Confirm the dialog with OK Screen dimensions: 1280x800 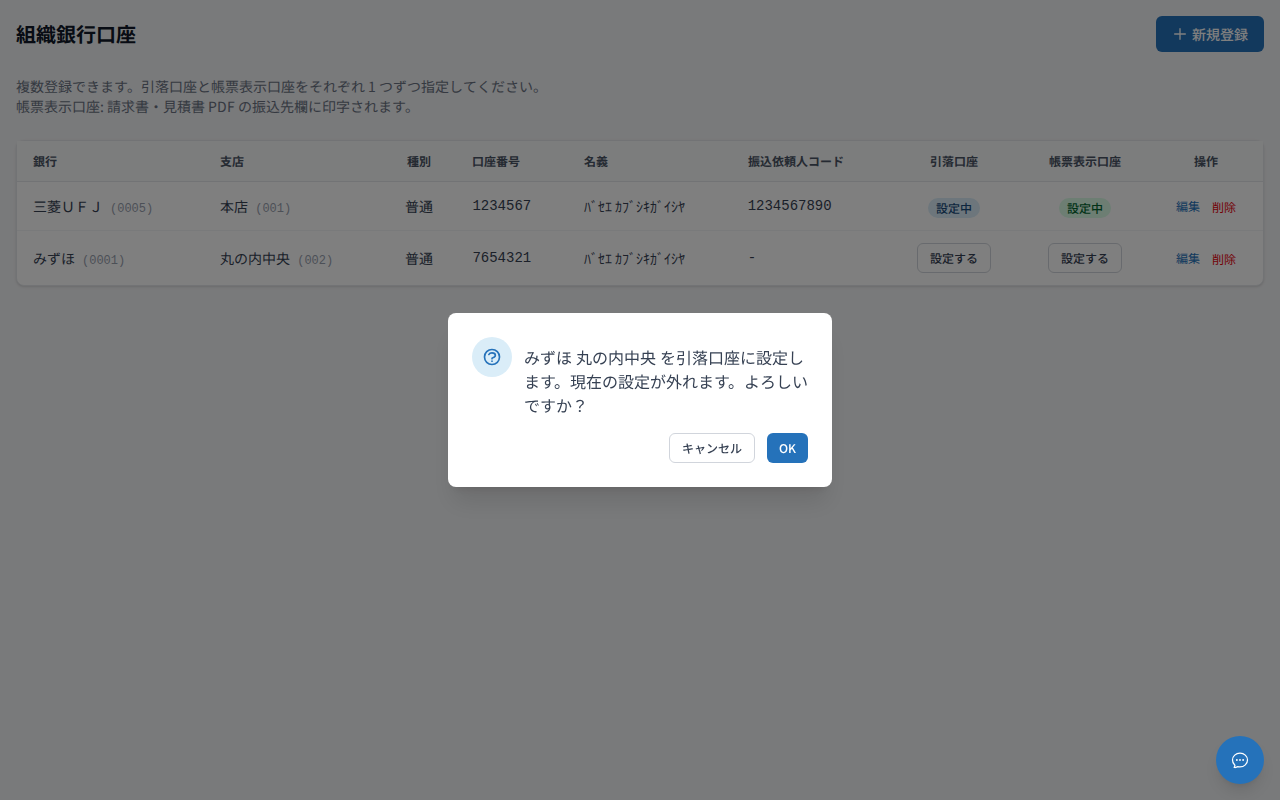tap(787, 448)
